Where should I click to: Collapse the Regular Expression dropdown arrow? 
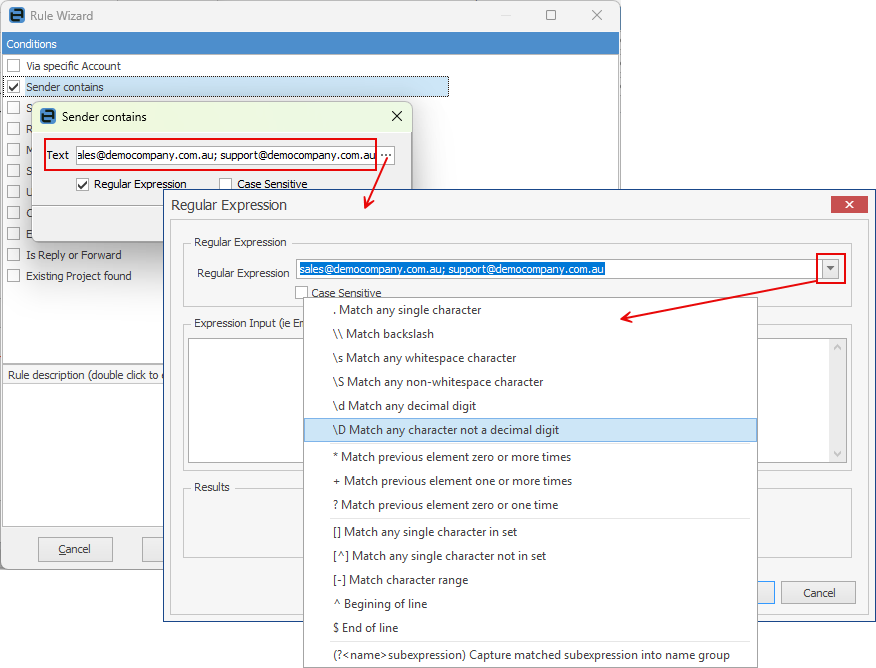click(831, 269)
